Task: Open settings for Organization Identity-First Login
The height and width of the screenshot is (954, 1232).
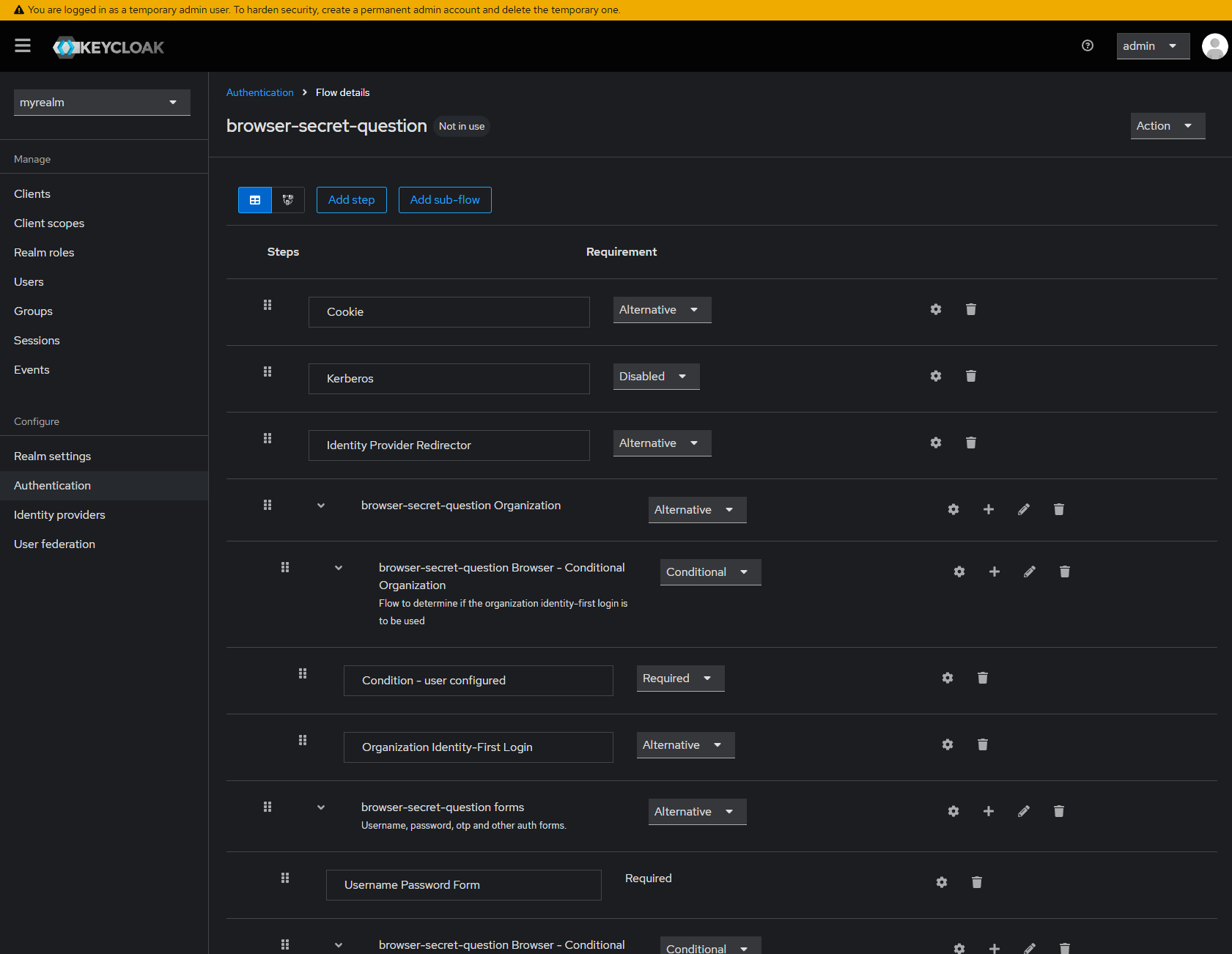Action: coord(948,744)
